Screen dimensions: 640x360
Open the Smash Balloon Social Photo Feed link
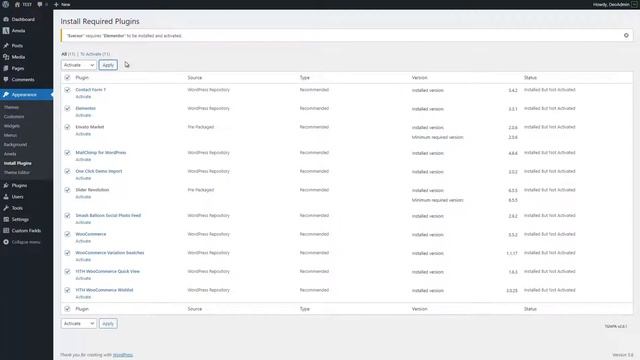[x=108, y=216]
